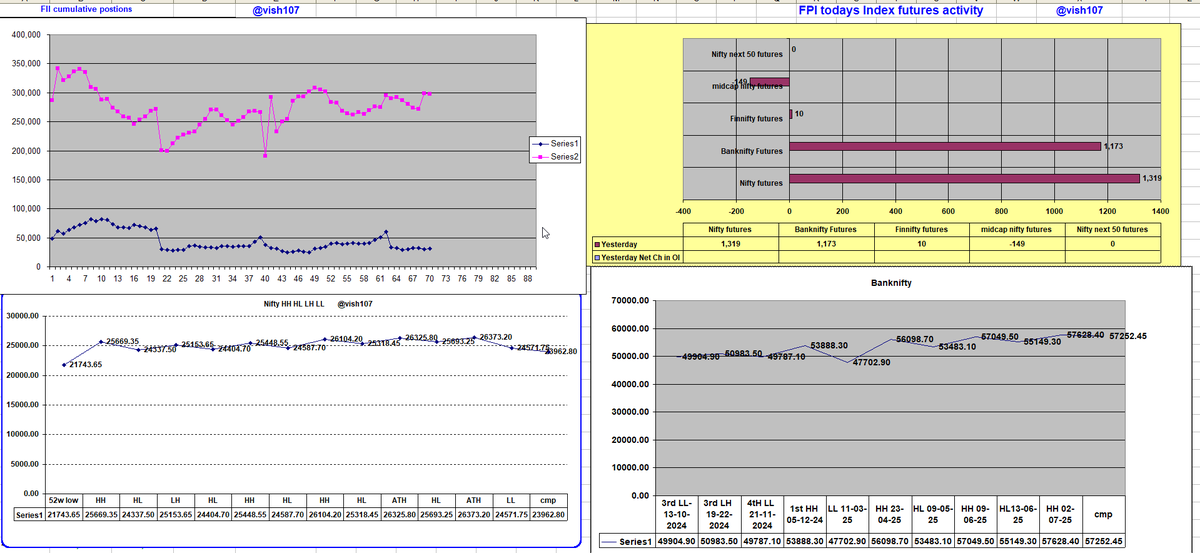Click table cell "1,319" under Nifty futures header
The height and width of the screenshot is (553, 1200).
point(736,244)
